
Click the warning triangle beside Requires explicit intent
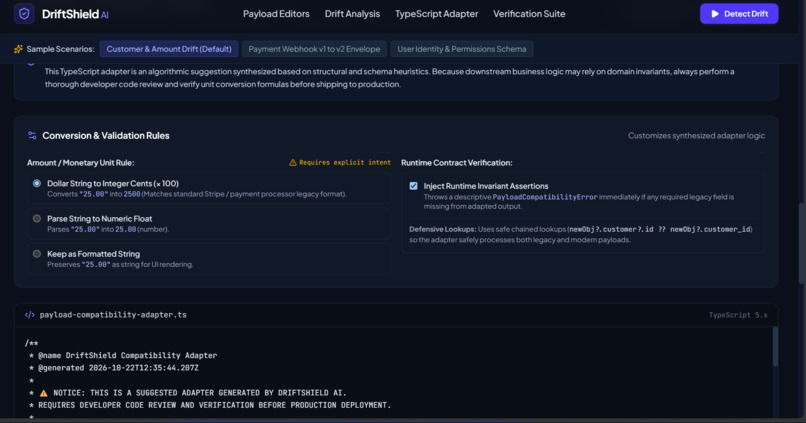pyautogui.click(x=292, y=162)
